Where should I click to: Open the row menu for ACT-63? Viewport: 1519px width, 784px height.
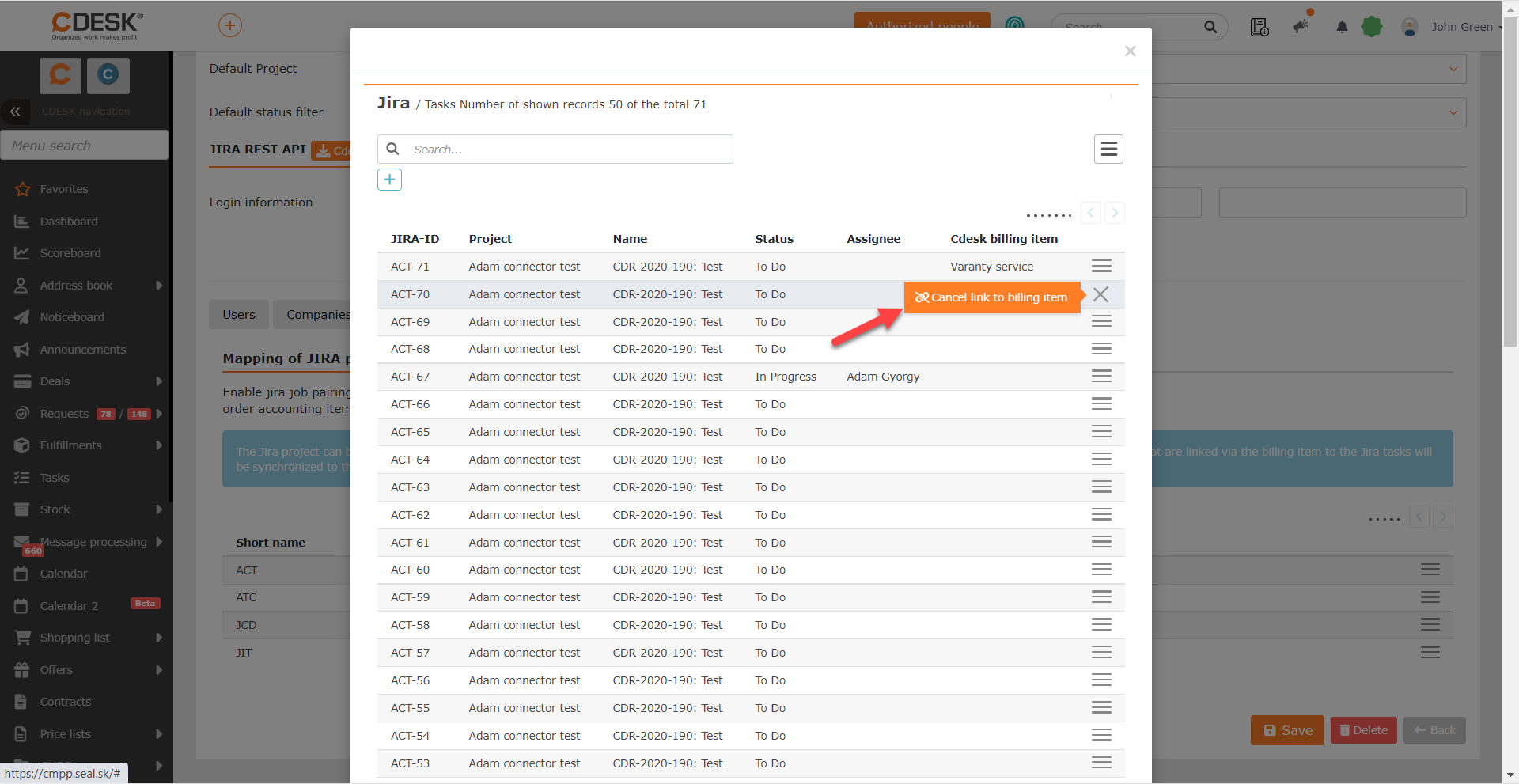pos(1101,487)
